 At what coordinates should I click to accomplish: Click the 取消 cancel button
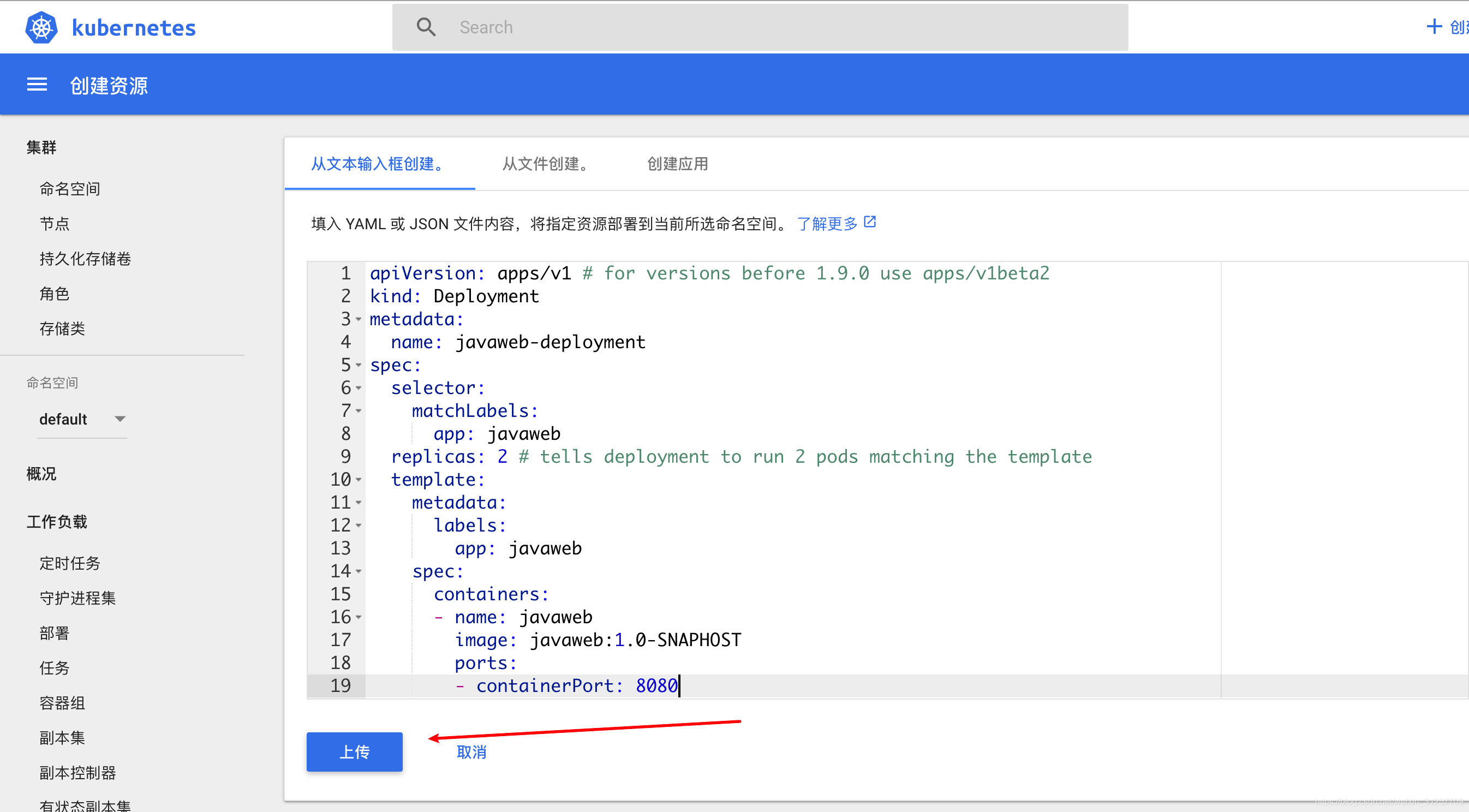471,752
